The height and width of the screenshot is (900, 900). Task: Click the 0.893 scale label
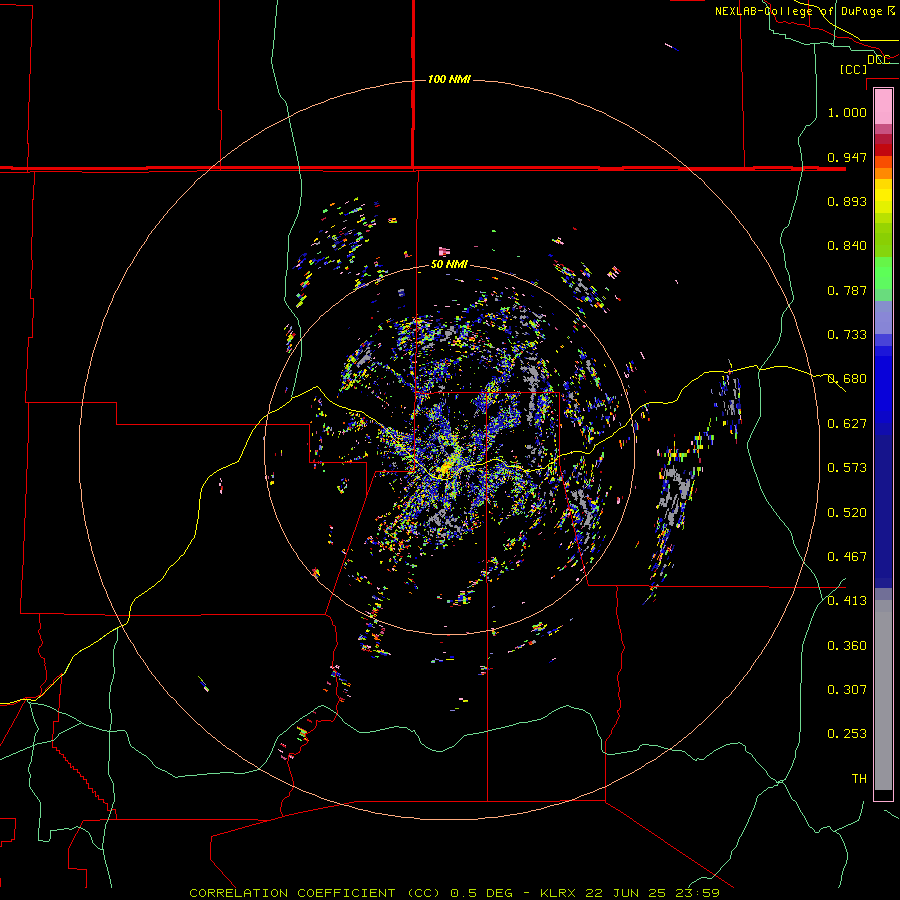pyautogui.click(x=847, y=201)
